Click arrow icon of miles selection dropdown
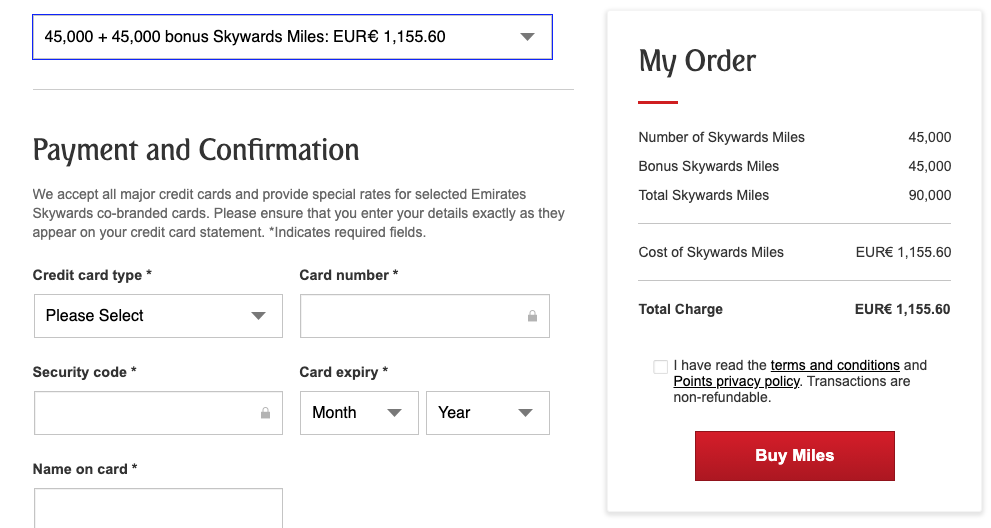This screenshot has width=991, height=528. point(527,37)
